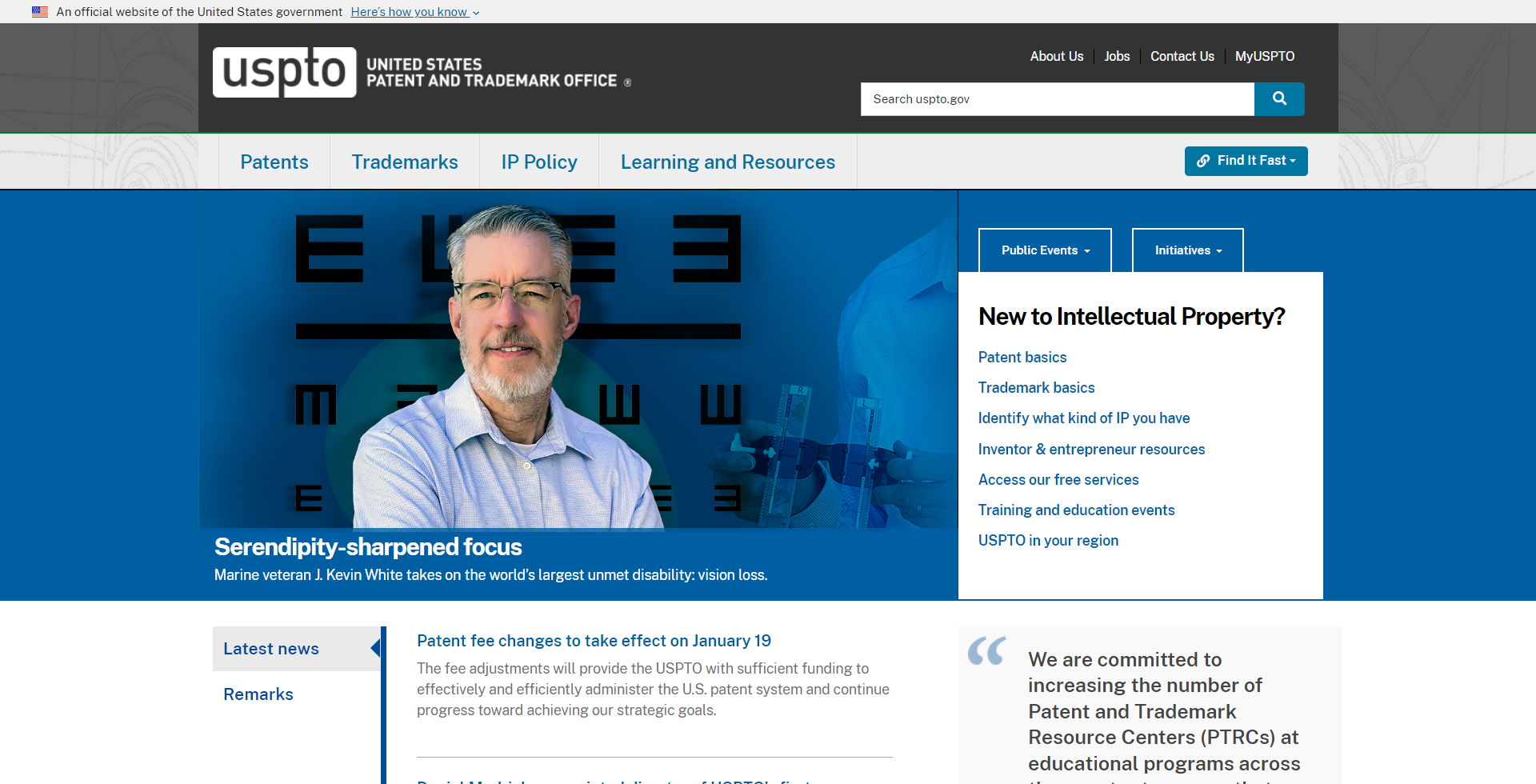The image size is (1536, 784).
Task: Click the Serendipity-sharpened focus hero image
Action: [x=578, y=360]
